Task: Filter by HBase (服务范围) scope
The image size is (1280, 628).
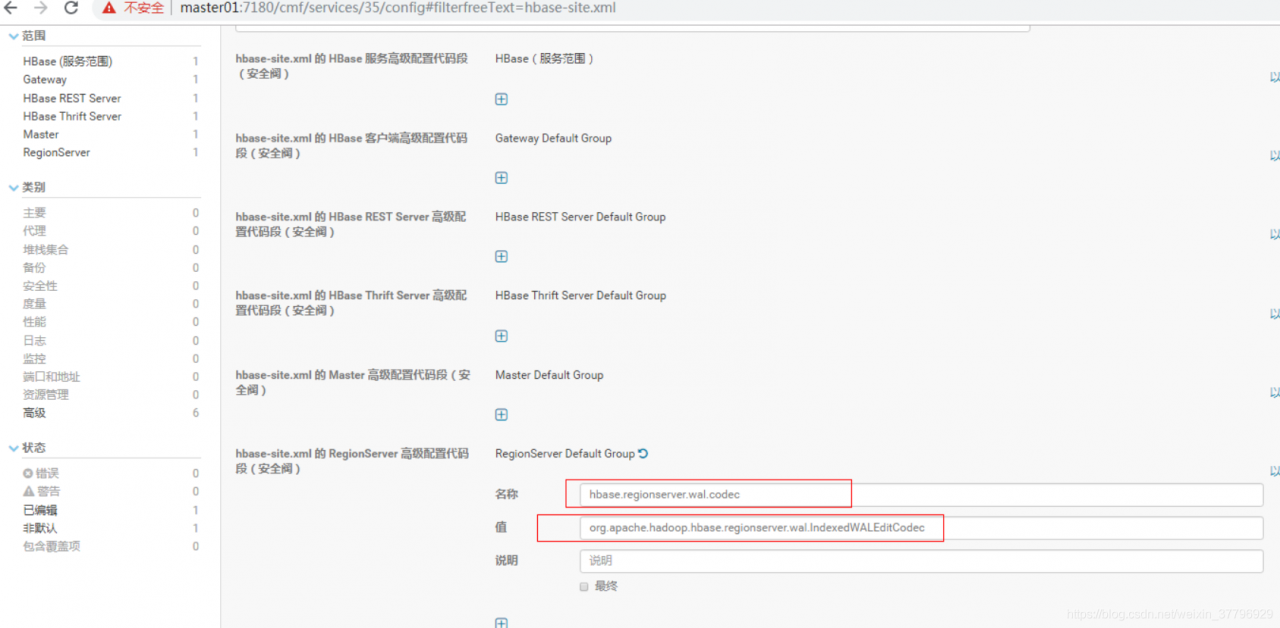Action: point(68,62)
